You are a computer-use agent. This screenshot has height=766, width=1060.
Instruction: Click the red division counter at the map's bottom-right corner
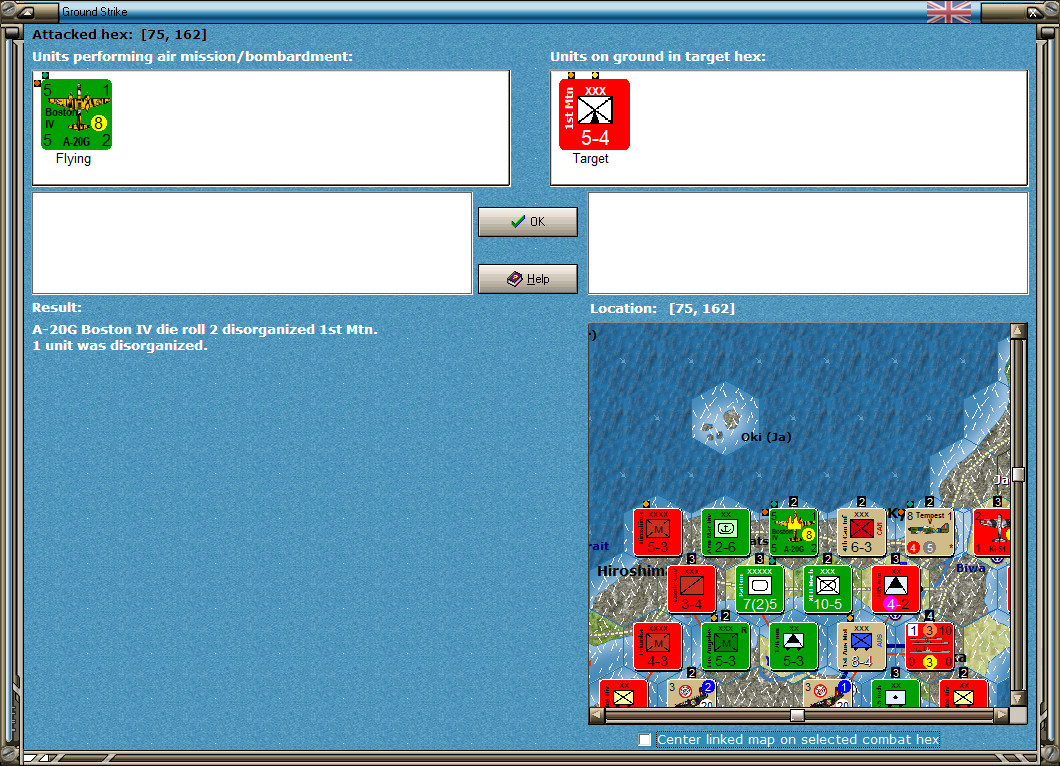click(963, 694)
